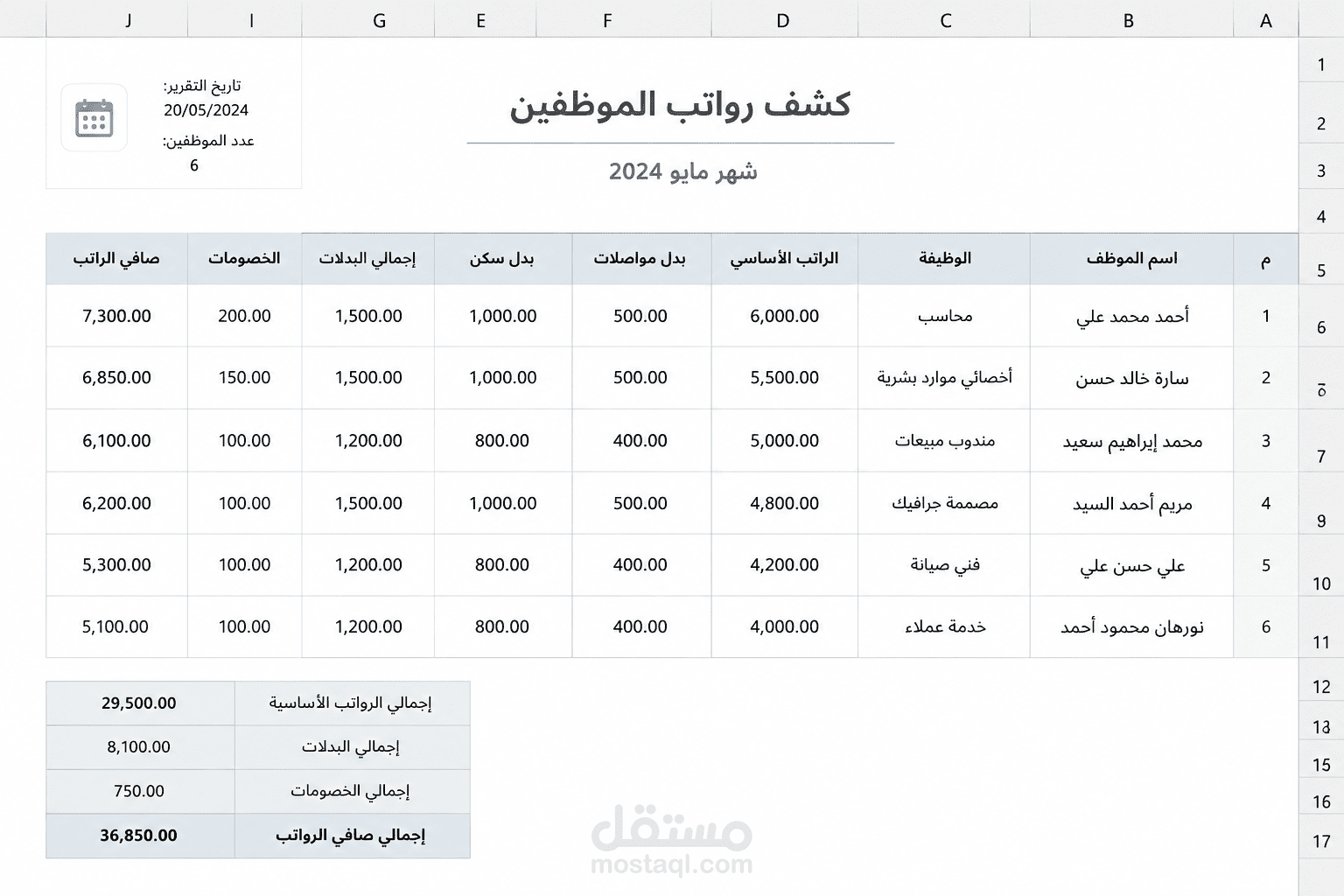Click net salary cell 6,100.00

[116, 440]
